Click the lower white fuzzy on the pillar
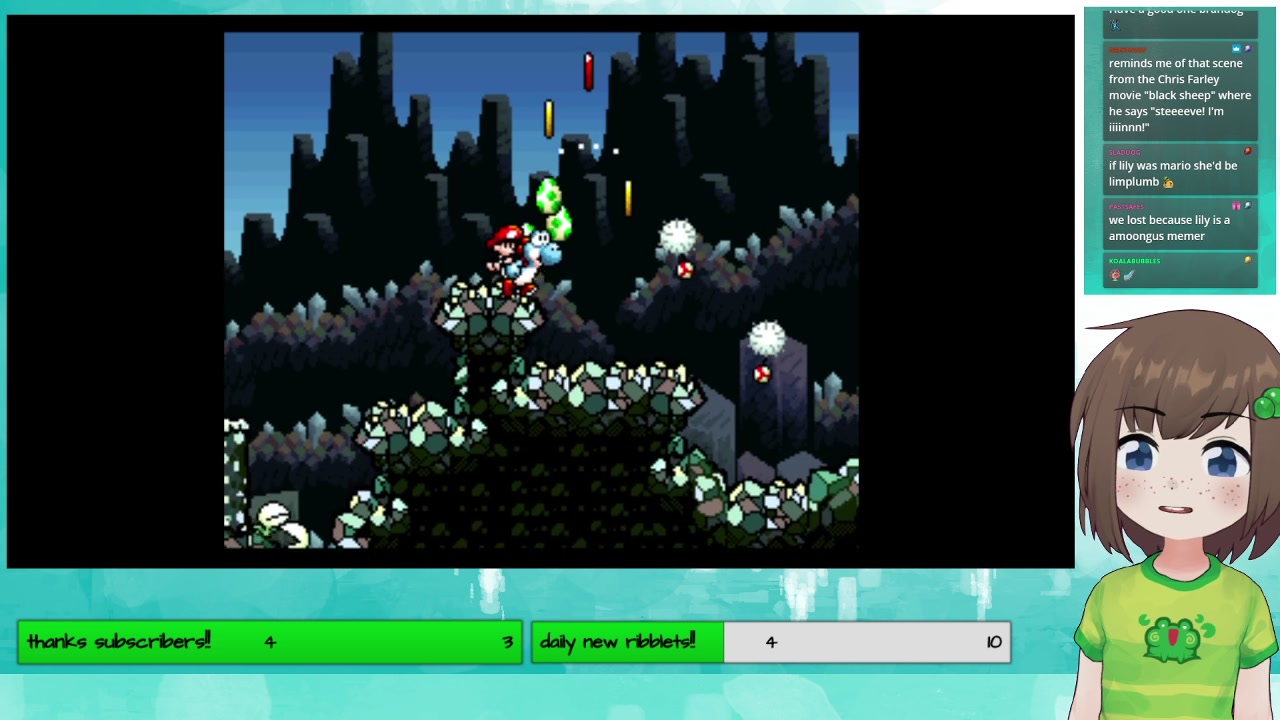 [x=767, y=338]
